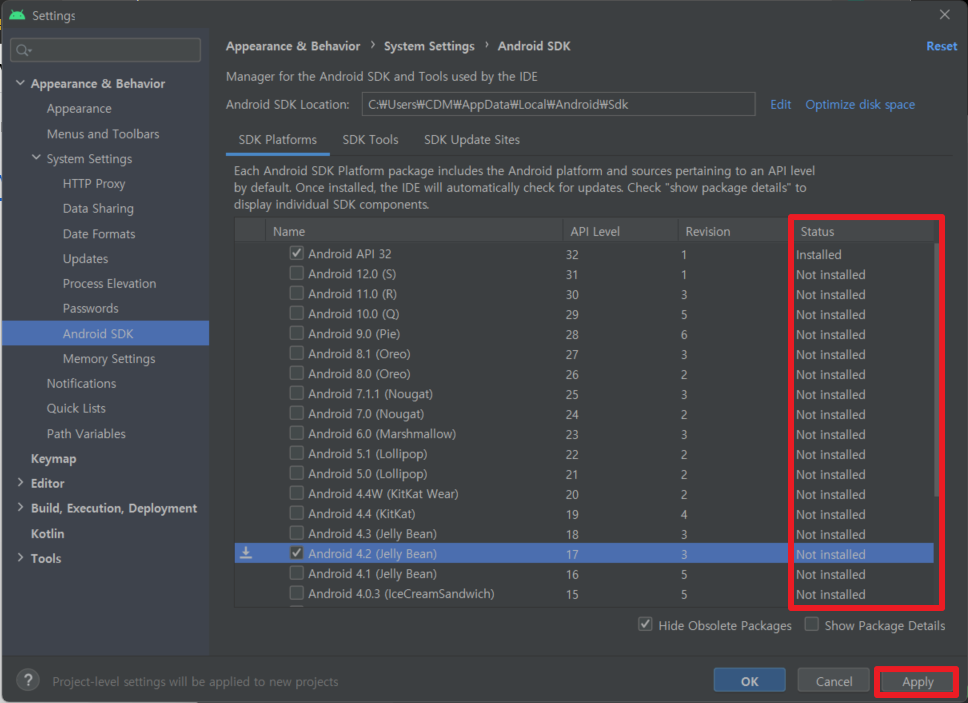Click the Reset link
This screenshot has height=703, width=968.
(941, 46)
